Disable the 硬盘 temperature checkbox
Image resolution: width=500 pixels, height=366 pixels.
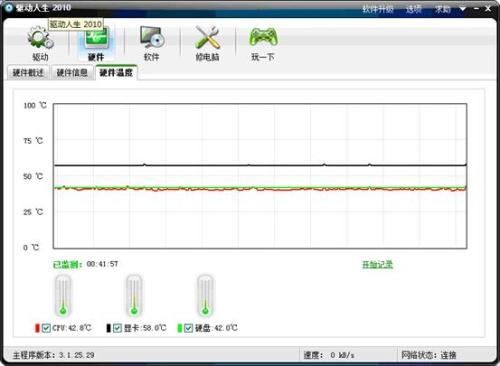pos(189,328)
